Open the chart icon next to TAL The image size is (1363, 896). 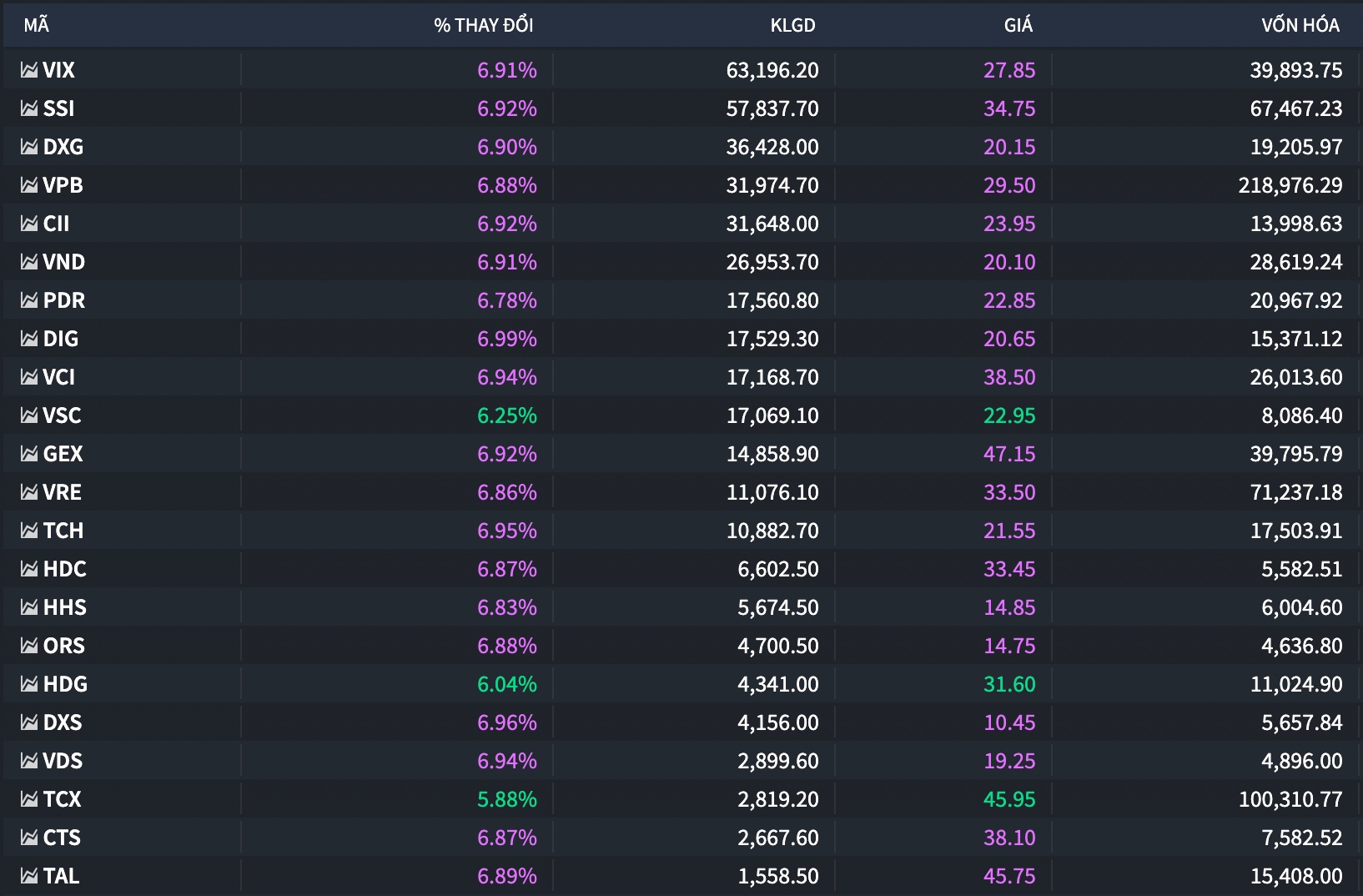(29, 876)
